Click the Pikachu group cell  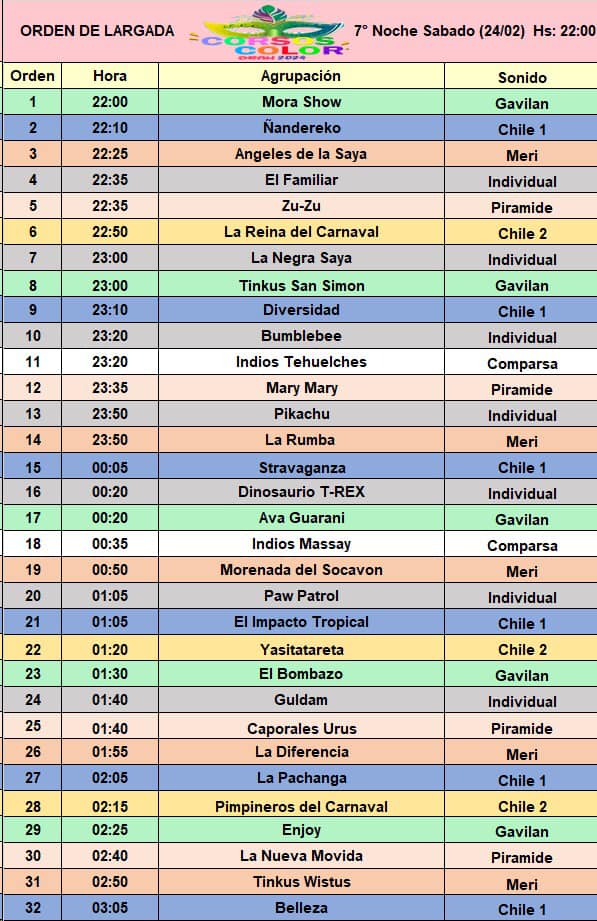click(301, 414)
